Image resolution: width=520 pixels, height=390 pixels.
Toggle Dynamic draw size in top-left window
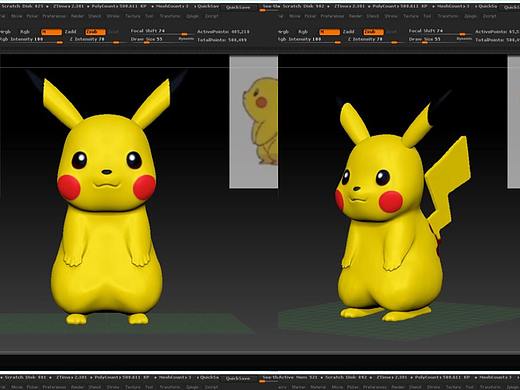click(x=186, y=39)
